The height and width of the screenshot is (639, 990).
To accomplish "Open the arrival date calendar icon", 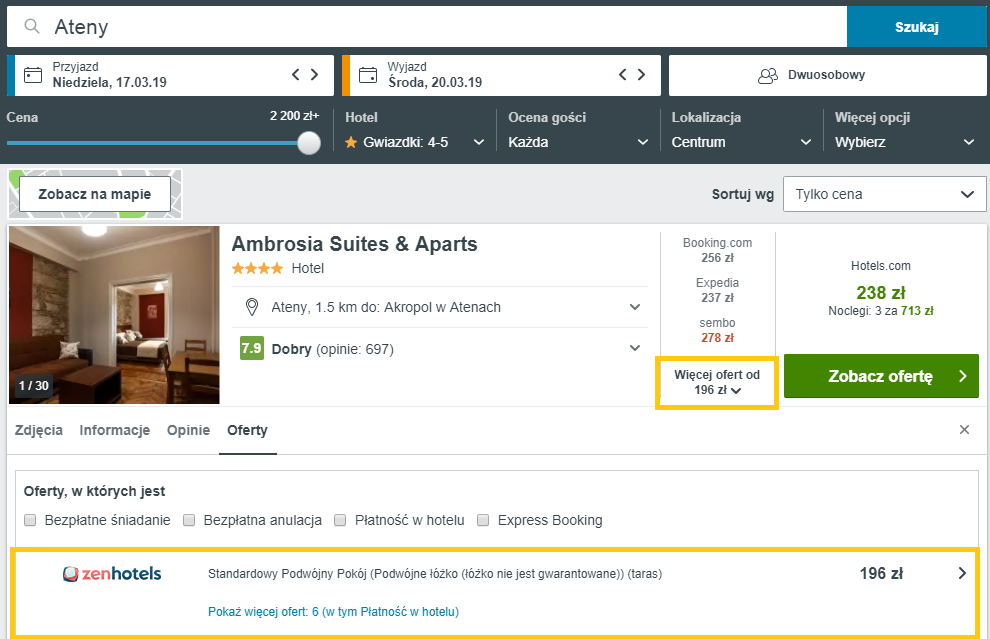I will [33, 75].
